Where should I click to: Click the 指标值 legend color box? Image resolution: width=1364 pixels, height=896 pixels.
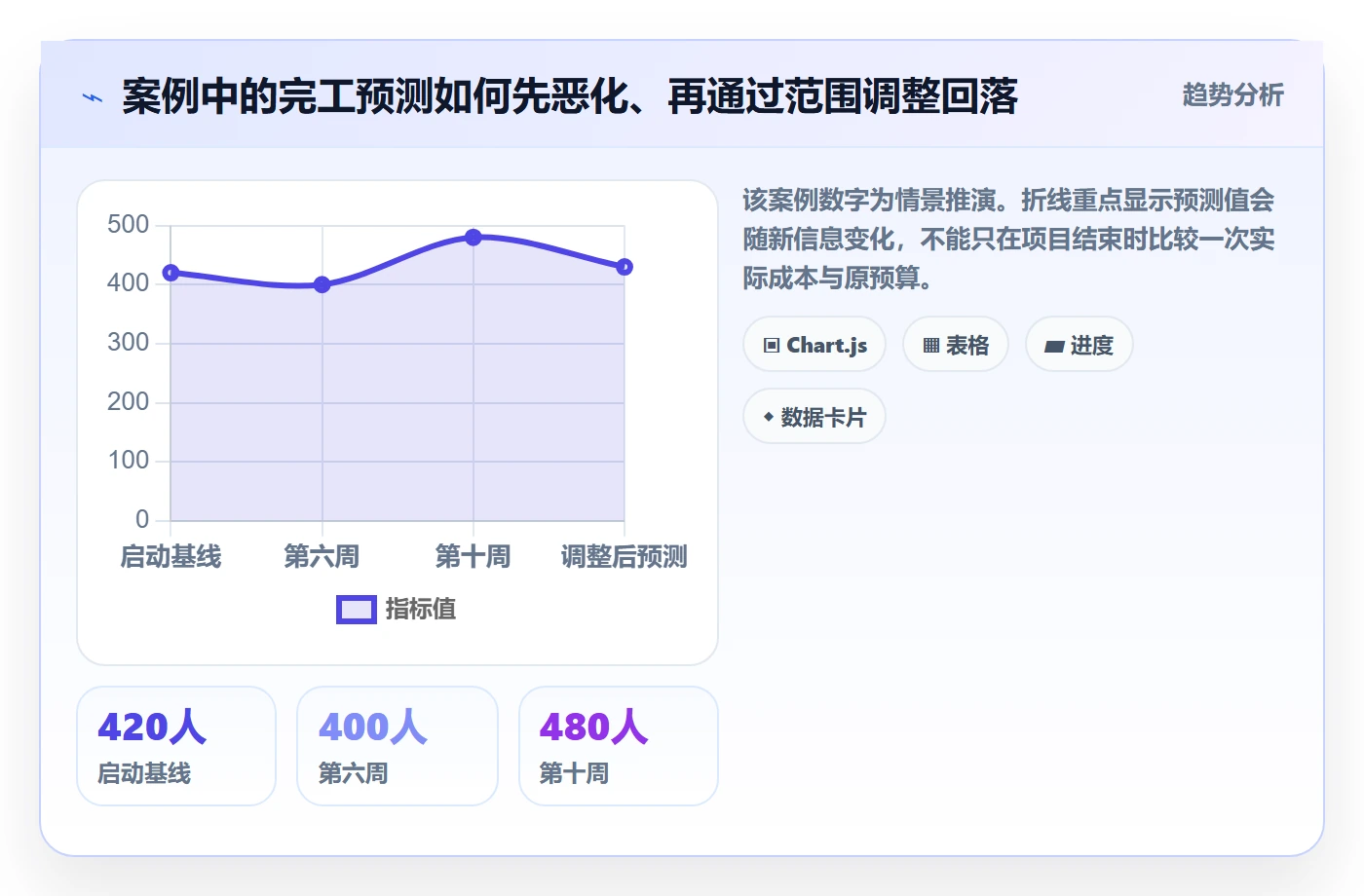tap(357, 609)
